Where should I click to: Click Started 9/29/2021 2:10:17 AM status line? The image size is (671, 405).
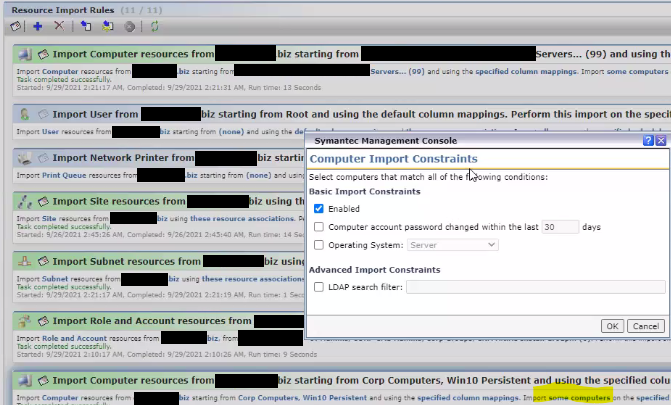click(x=167, y=354)
